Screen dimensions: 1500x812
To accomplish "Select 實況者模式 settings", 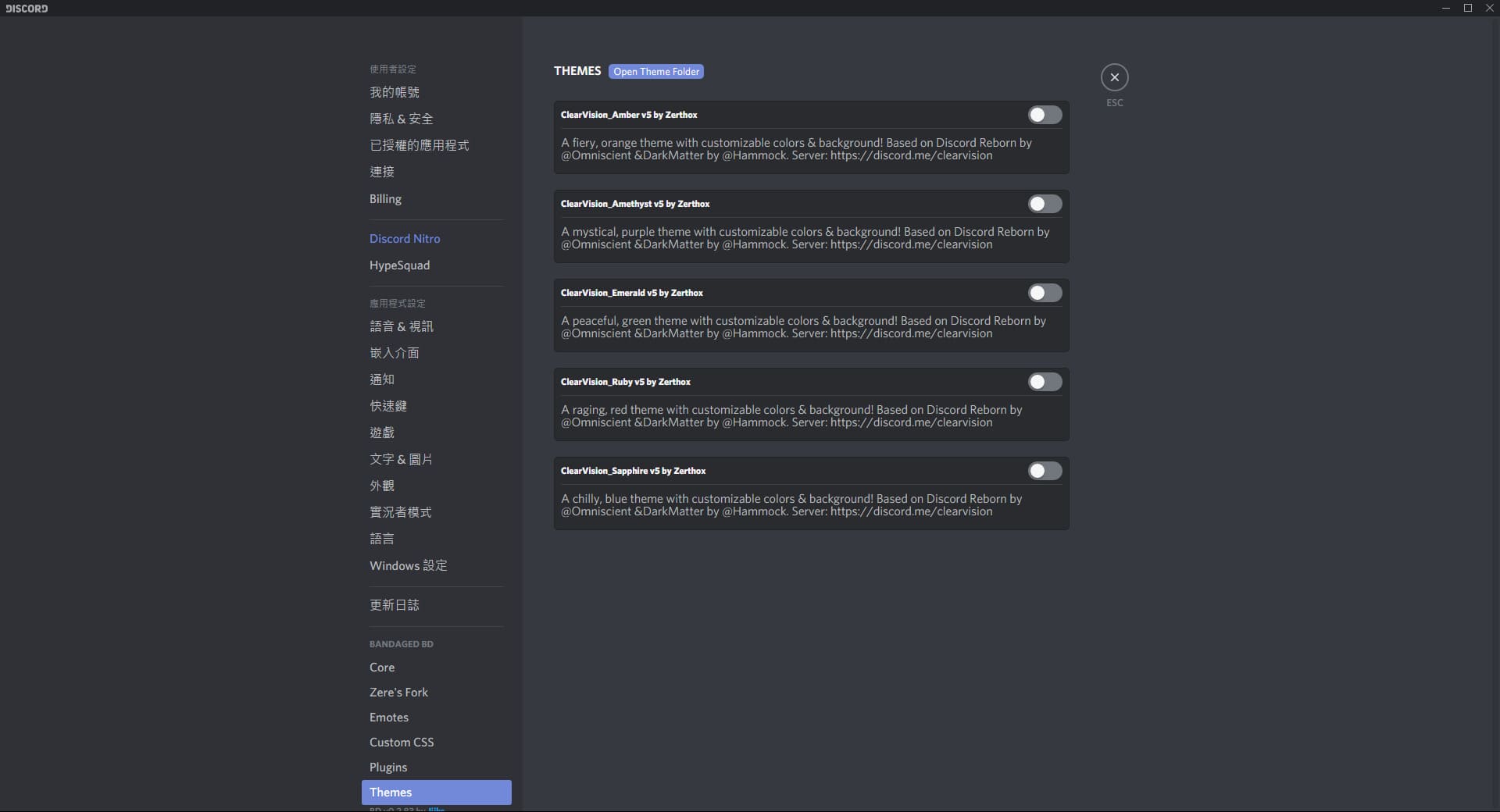I will point(436,512).
